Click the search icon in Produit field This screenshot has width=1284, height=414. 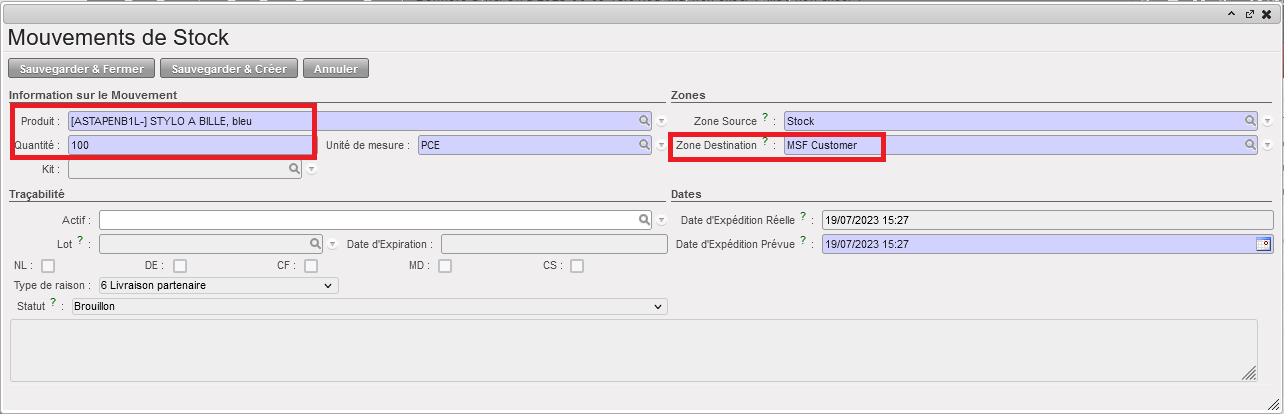tap(645, 121)
